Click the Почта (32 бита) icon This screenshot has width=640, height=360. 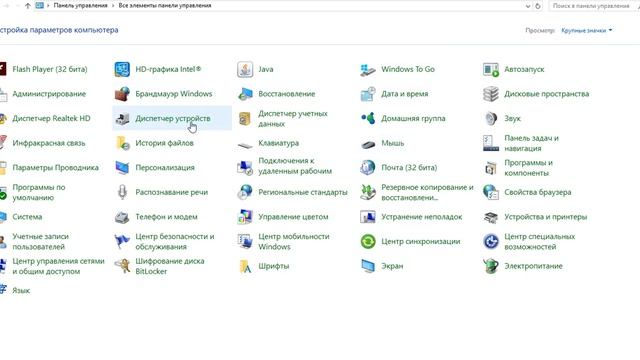click(x=368, y=168)
